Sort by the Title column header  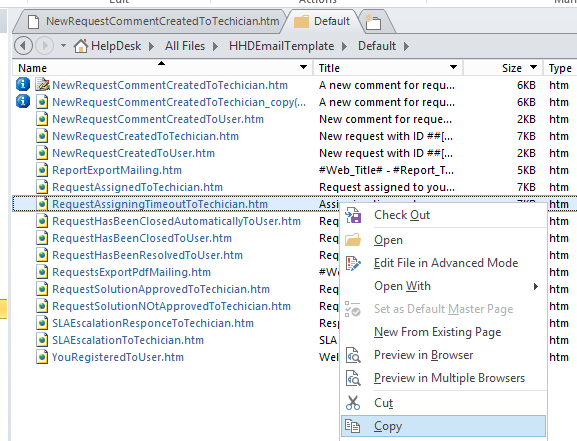[x=329, y=68]
